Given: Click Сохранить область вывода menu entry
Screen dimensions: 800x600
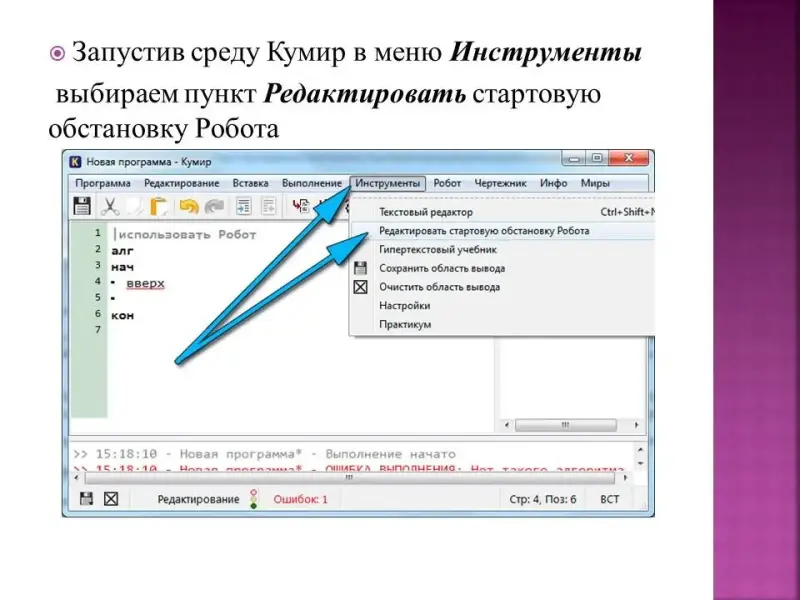Looking at the screenshot, I should (441, 268).
